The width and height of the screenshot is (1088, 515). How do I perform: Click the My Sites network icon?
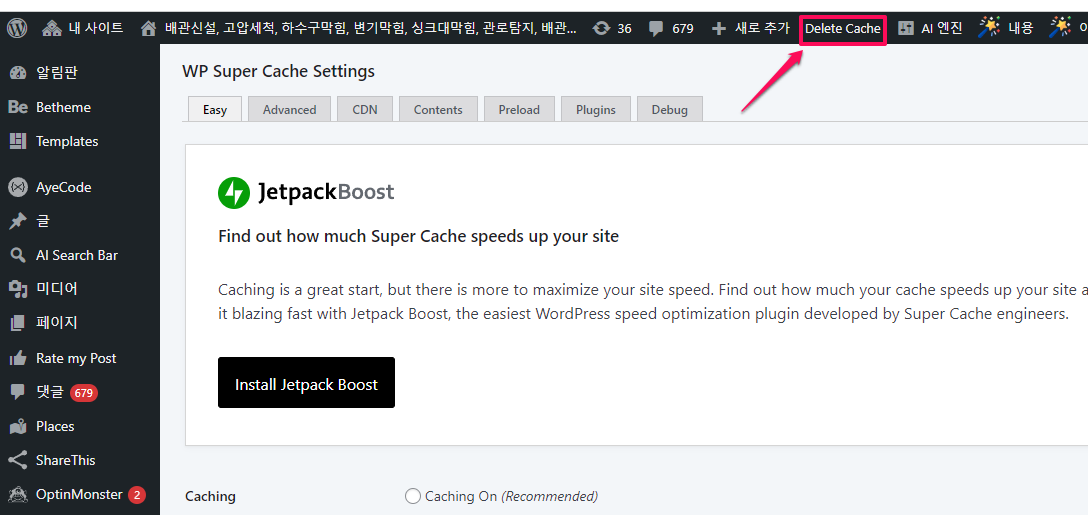[52, 28]
